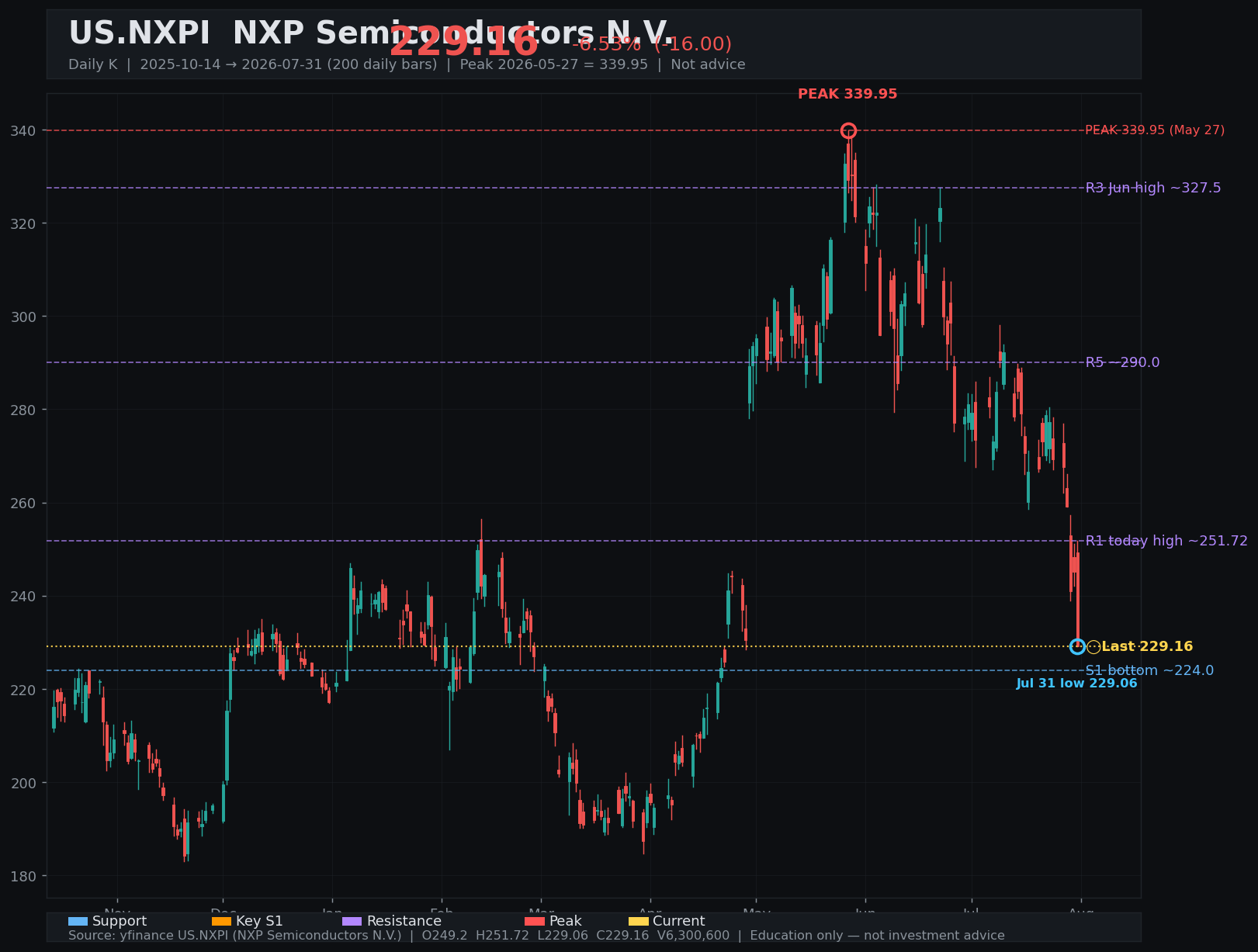Click the 'L229.06' low value in footer
The height and width of the screenshot is (952, 1258).
click(x=563, y=936)
